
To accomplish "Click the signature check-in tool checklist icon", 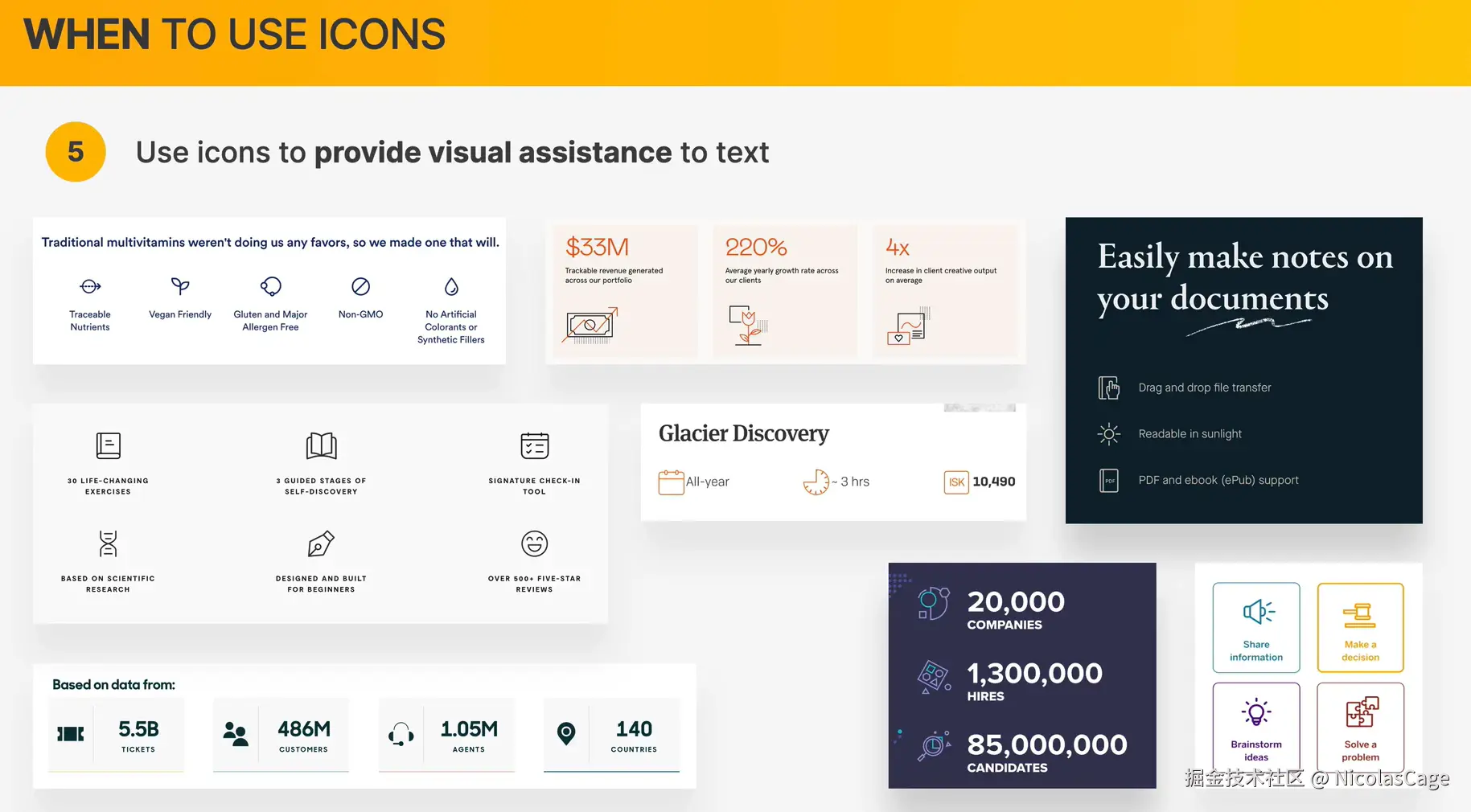I will click(534, 445).
